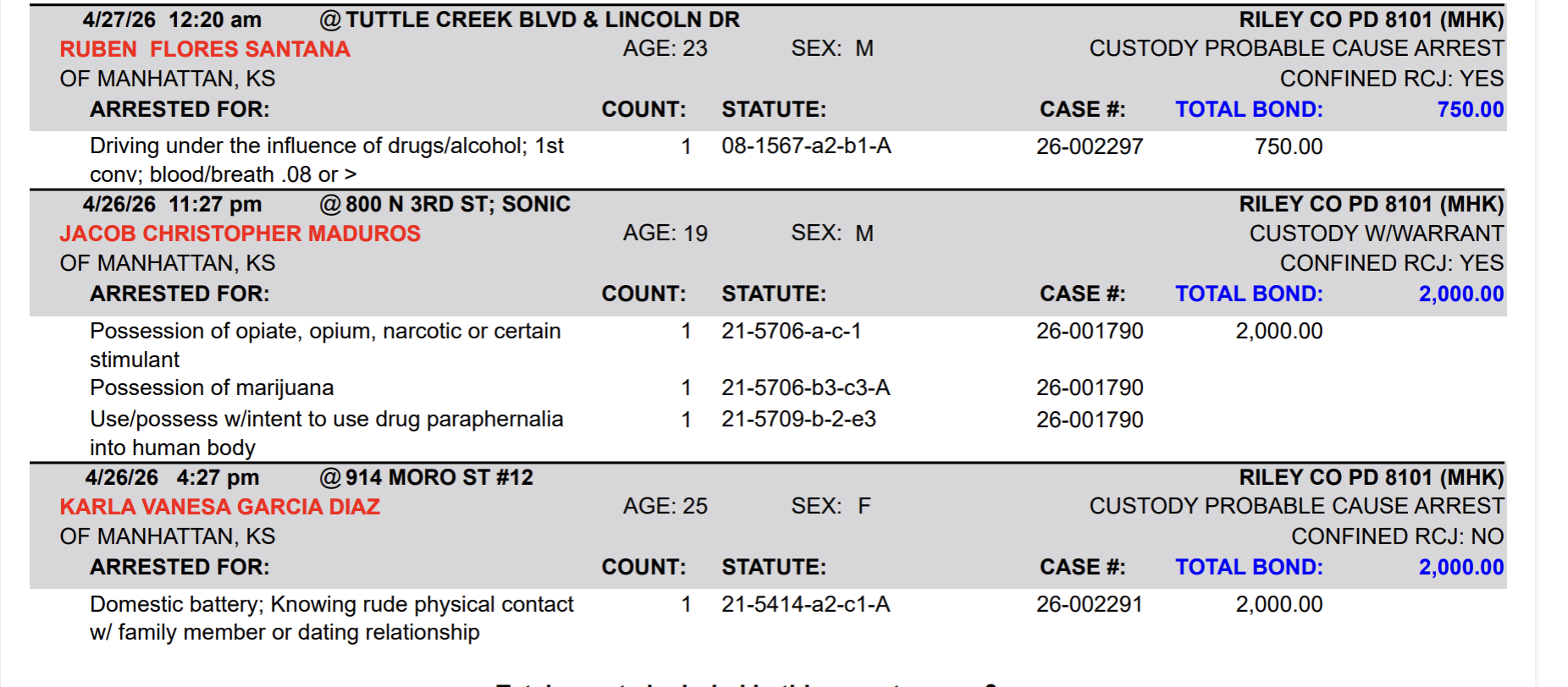This screenshot has height=687, width=1568.
Task: Click the 750.00 total bond amount in blue
Action: click(x=1470, y=109)
